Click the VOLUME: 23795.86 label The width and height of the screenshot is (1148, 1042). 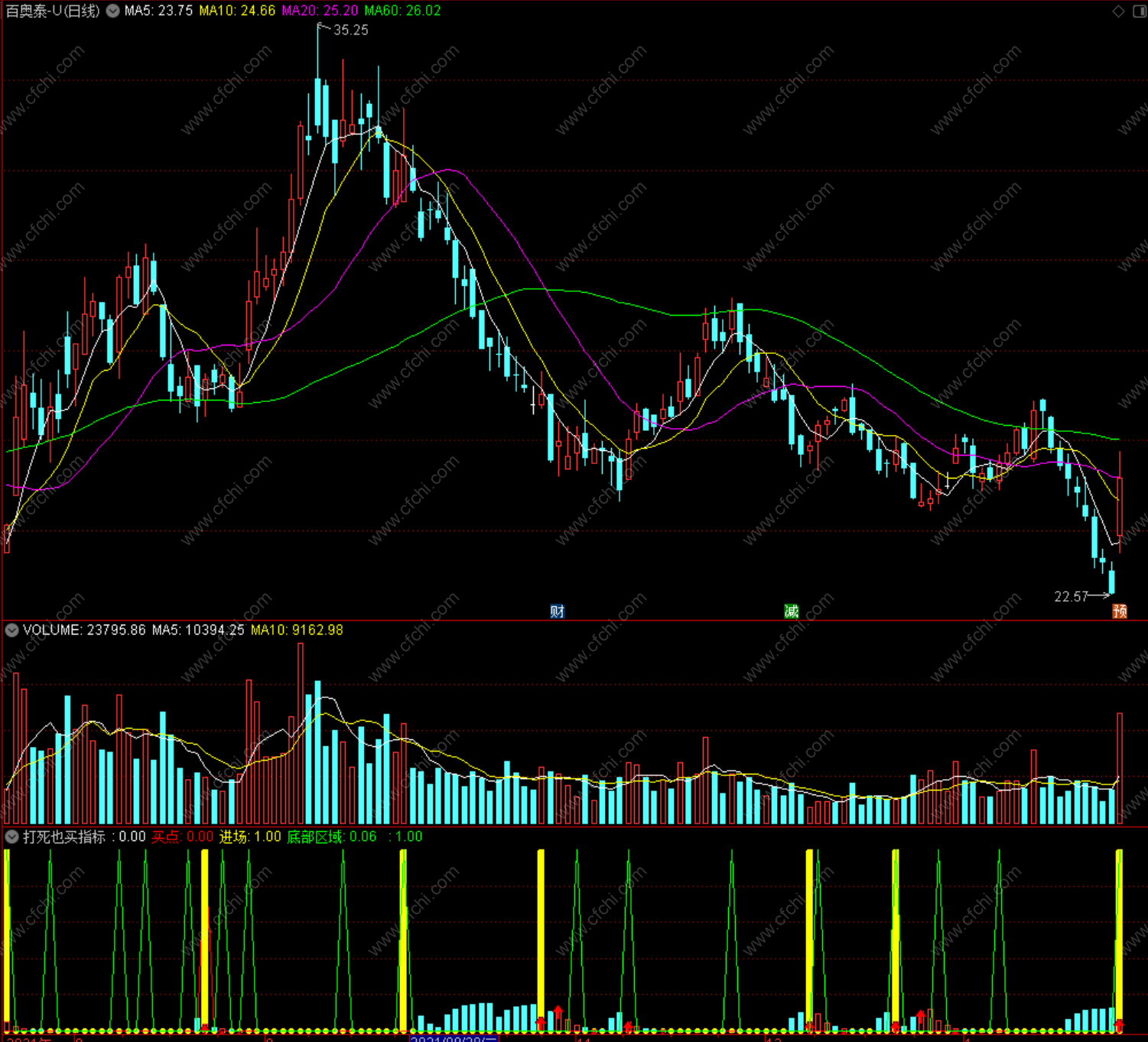coord(84,630)
